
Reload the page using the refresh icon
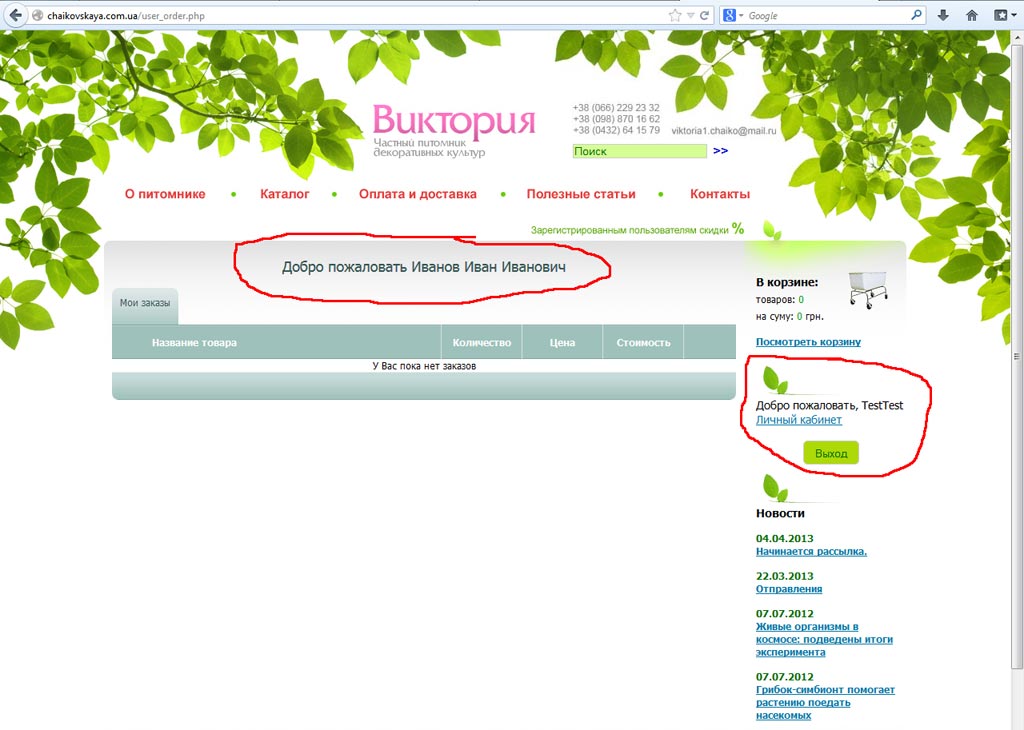pos(705,16)
